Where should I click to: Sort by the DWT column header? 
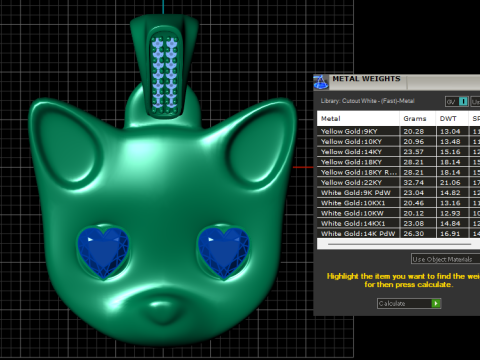[x=452, y=118]
